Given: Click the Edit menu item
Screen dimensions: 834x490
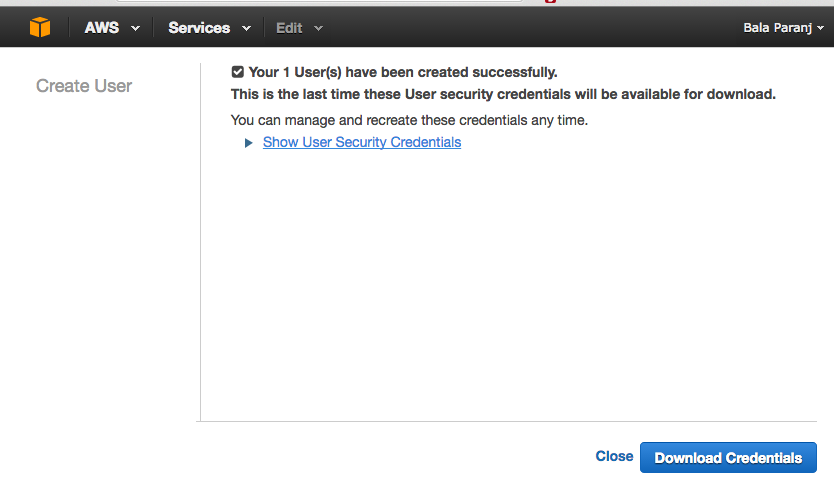Looking at the screenshot, I should tap(289, 28).
